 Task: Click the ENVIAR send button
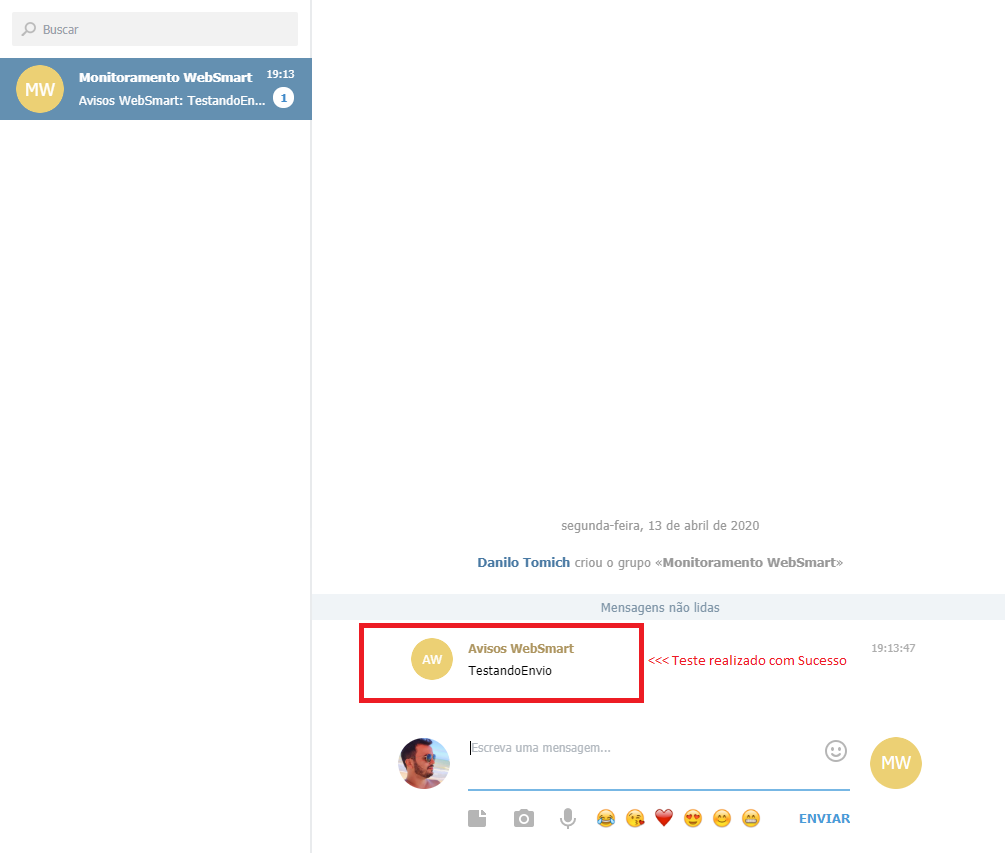click(x=824, y=818)
